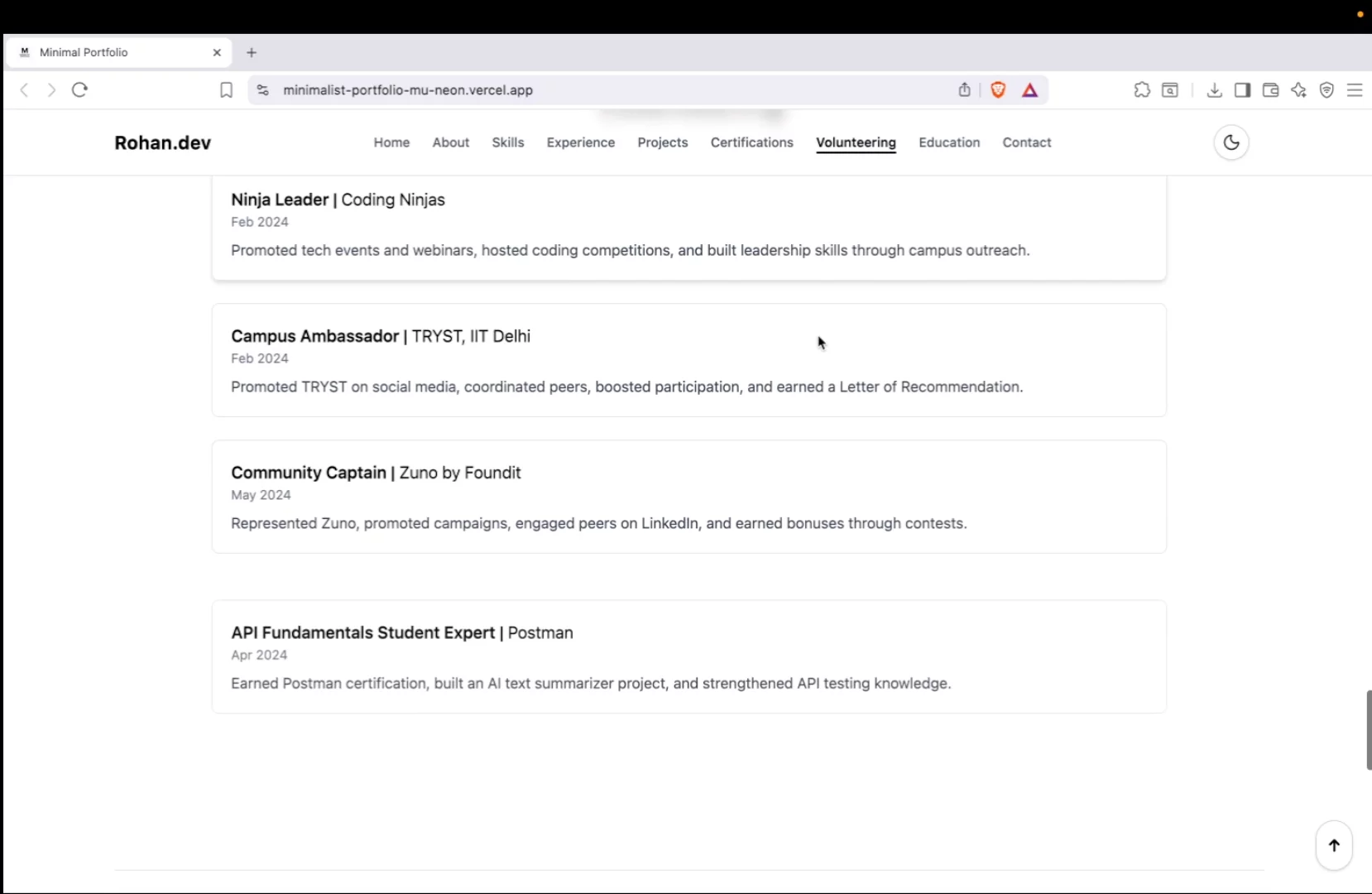This screenshot has height=894, width=1372.
Task: Go to the Projects nav section
Action: click(662, 142)
